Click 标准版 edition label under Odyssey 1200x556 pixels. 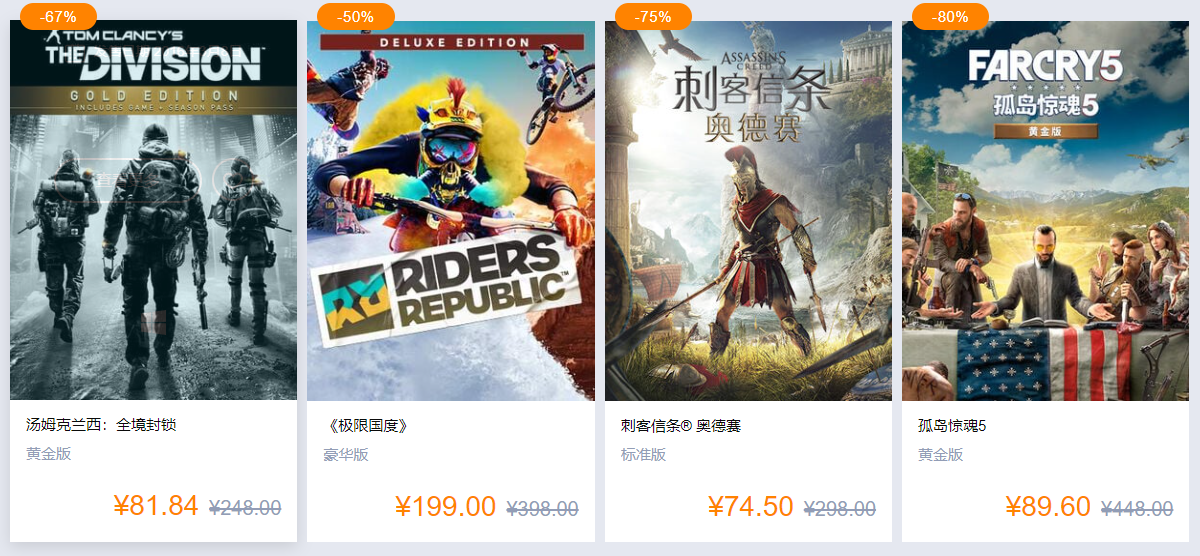[644, 454]
